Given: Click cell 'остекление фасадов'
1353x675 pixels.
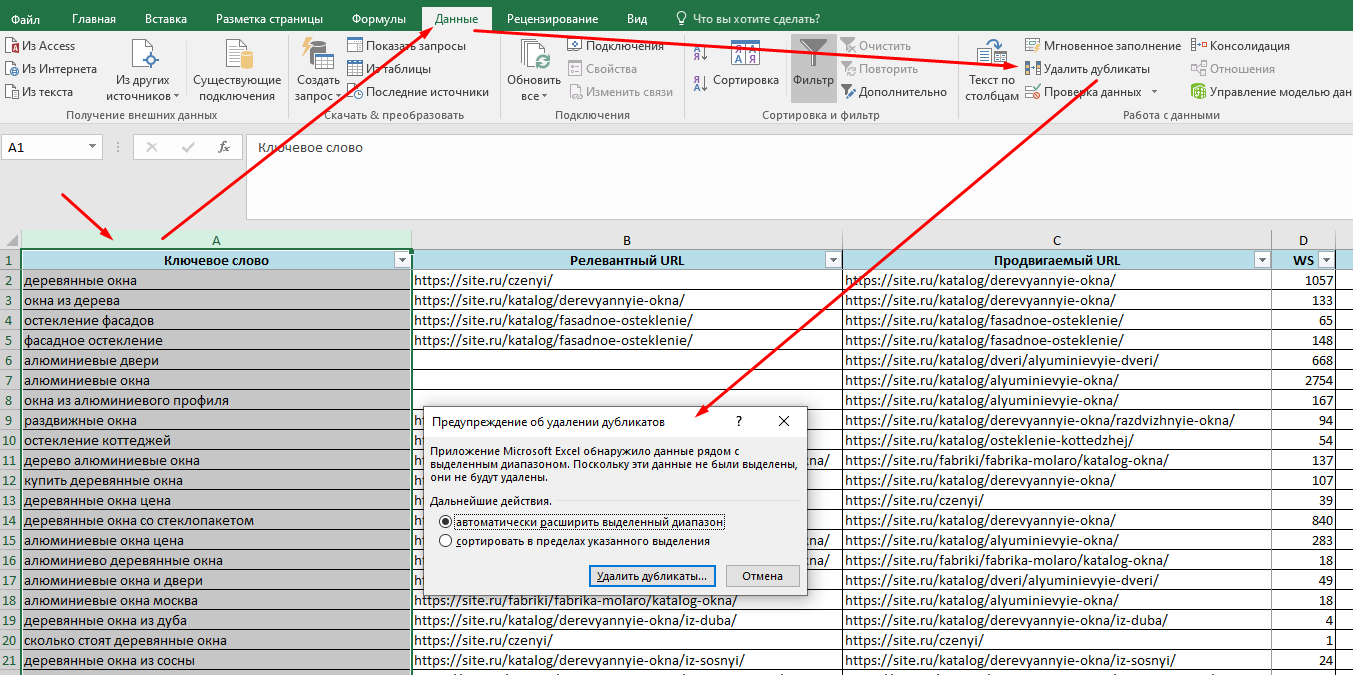Looking at the screenshot, I should [217, 320].
